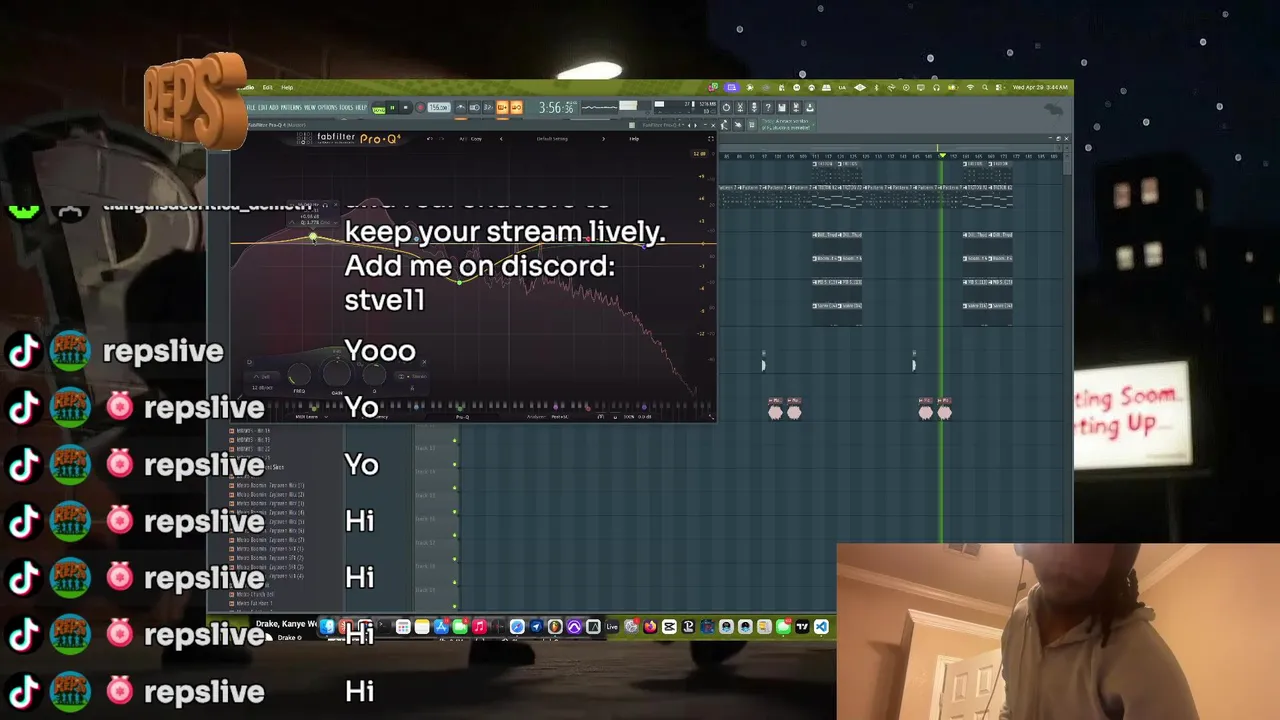Viewport: 1280px width, 720px height.
Task: Open the Edit menu in macOS menu bar
Action: pos(267,87)
